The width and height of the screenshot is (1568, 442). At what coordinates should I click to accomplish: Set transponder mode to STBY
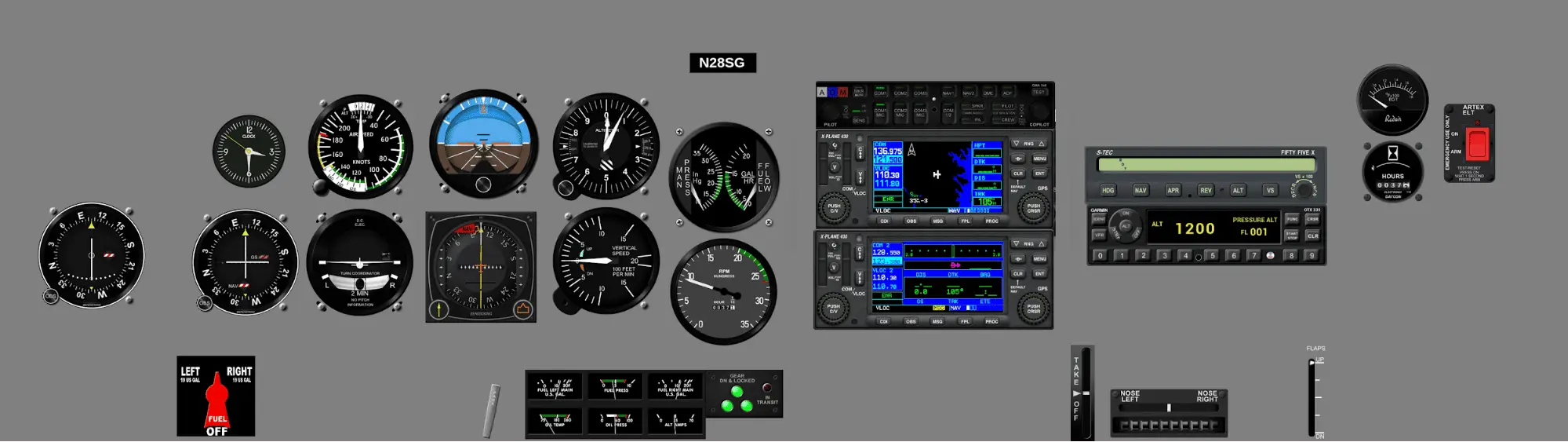tap(1115, 233)
